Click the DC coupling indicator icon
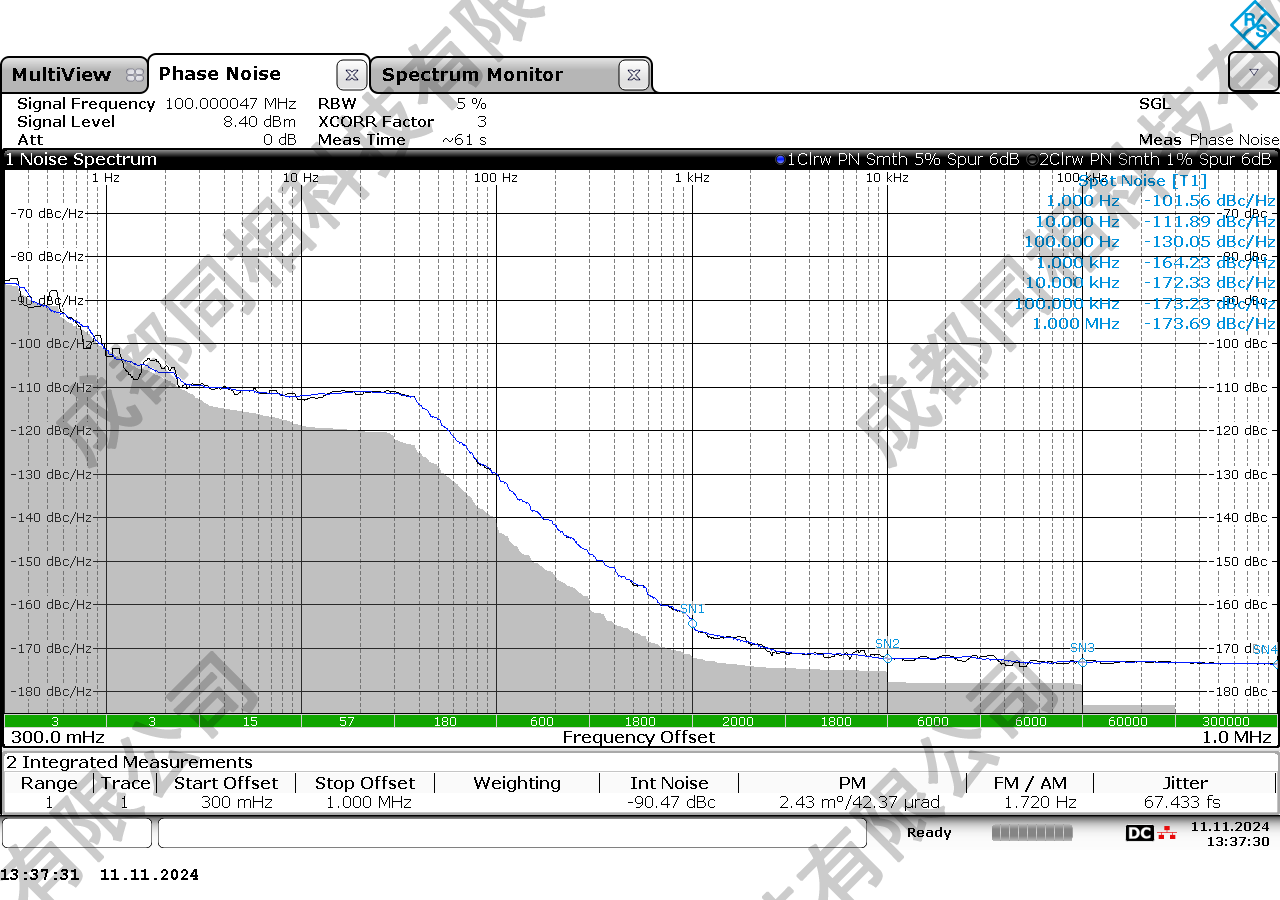The width and height of the screenshot is (1280, 900). (1139, 833)
